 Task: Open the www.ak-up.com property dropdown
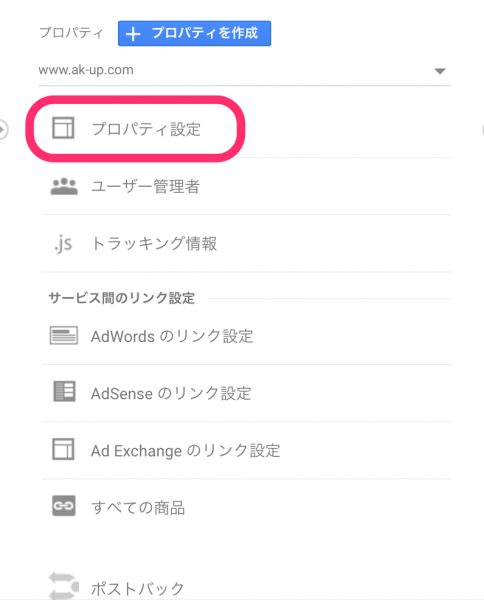[244, 71]
